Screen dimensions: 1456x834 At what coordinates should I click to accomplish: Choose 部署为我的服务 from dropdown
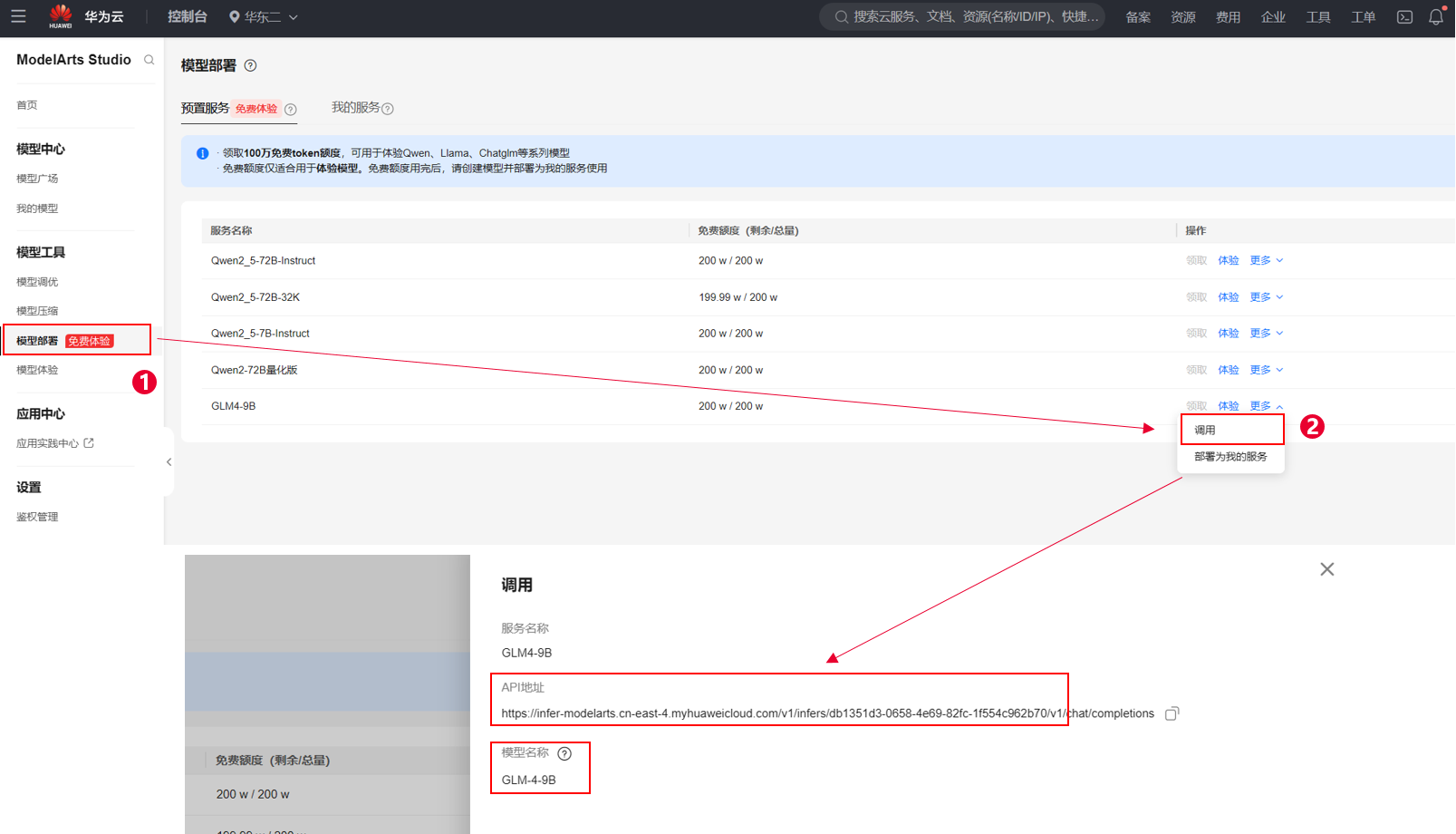(1230, 457)
